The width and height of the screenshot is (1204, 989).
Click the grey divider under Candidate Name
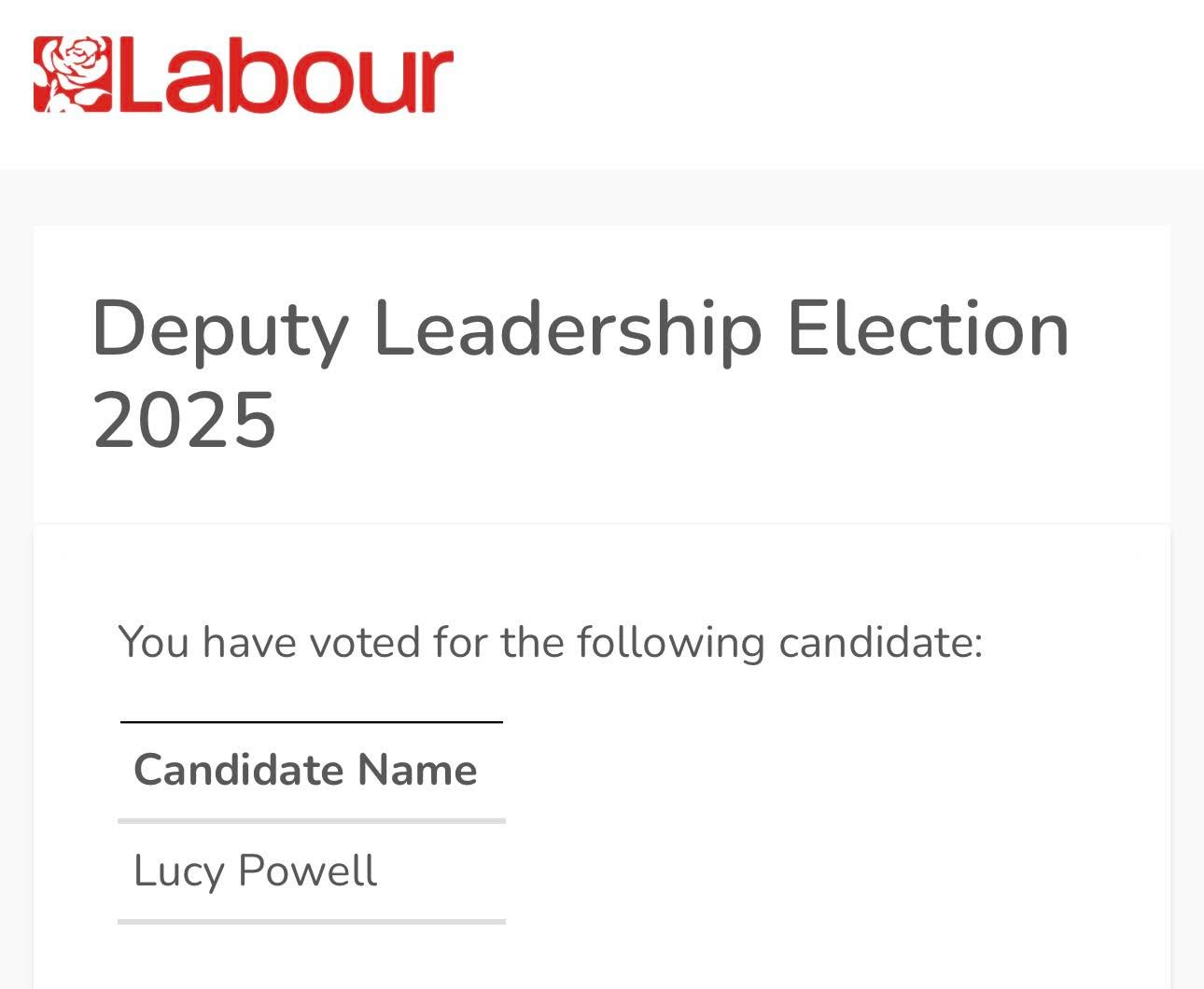(x=311, y=821)
